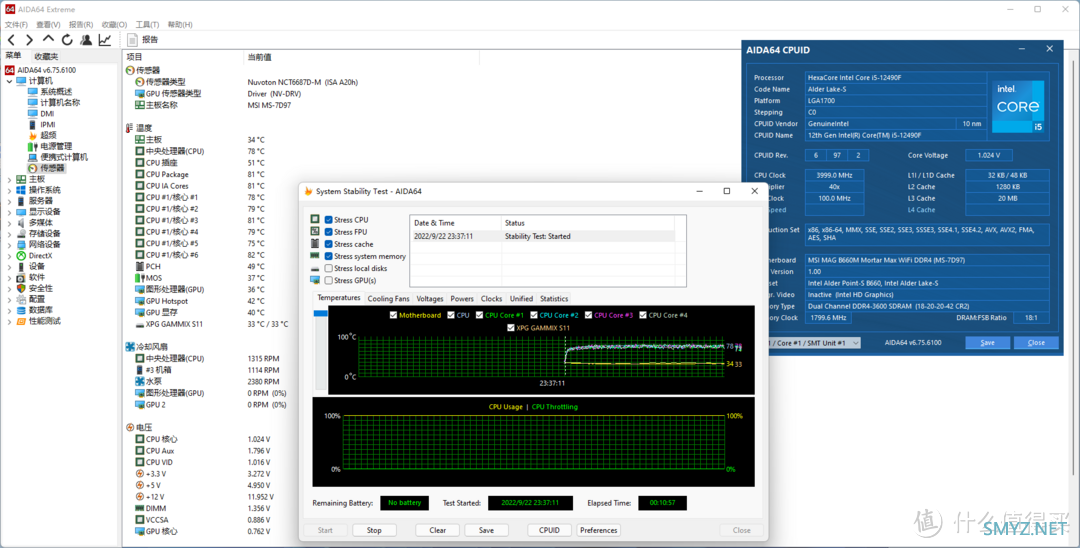Uncheck Stress cache checkbox
The height and width of the screenshot is (548, 1080).
point(329,244)
